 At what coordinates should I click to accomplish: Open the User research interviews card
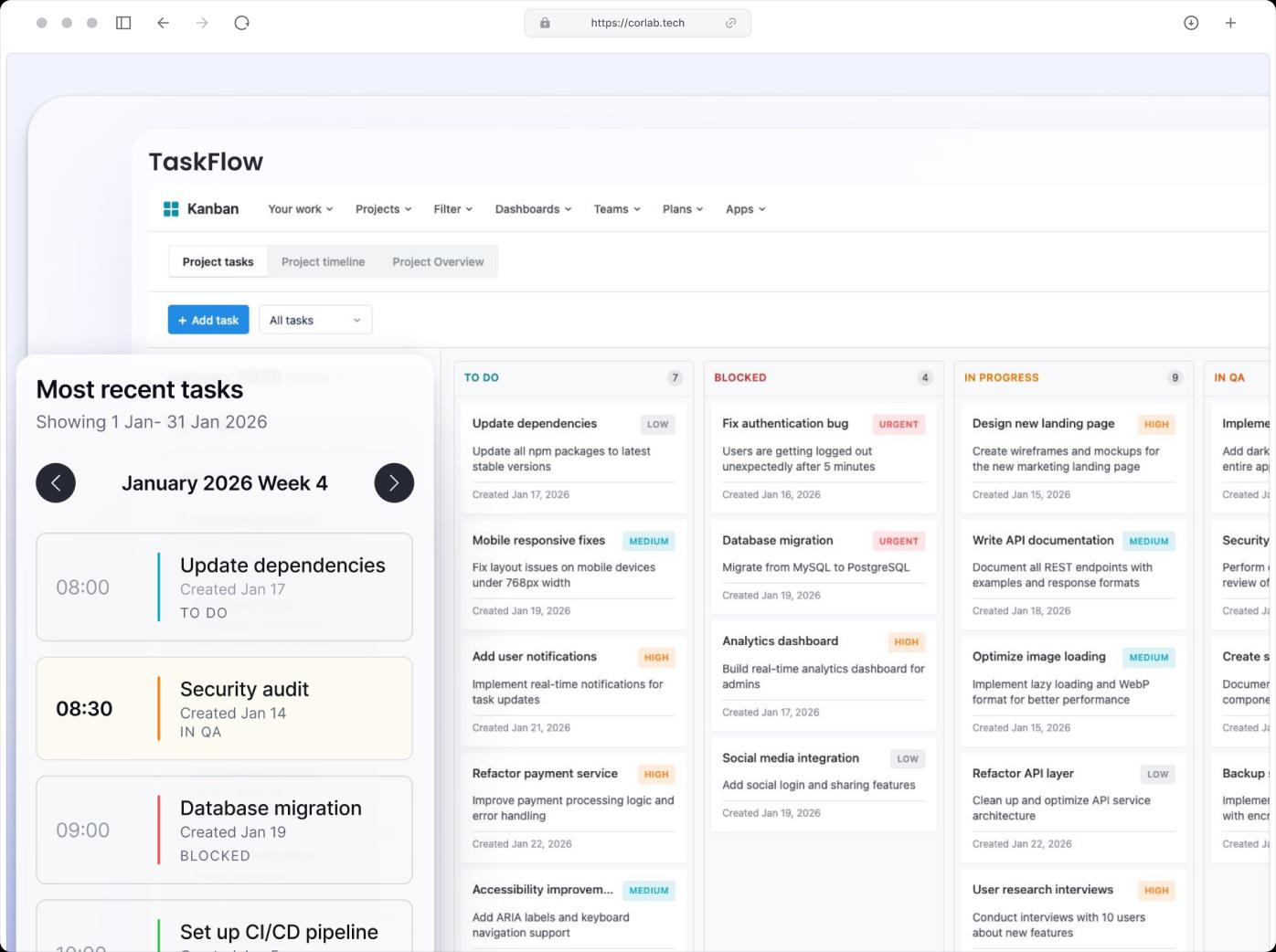[x=1074, y=911]
